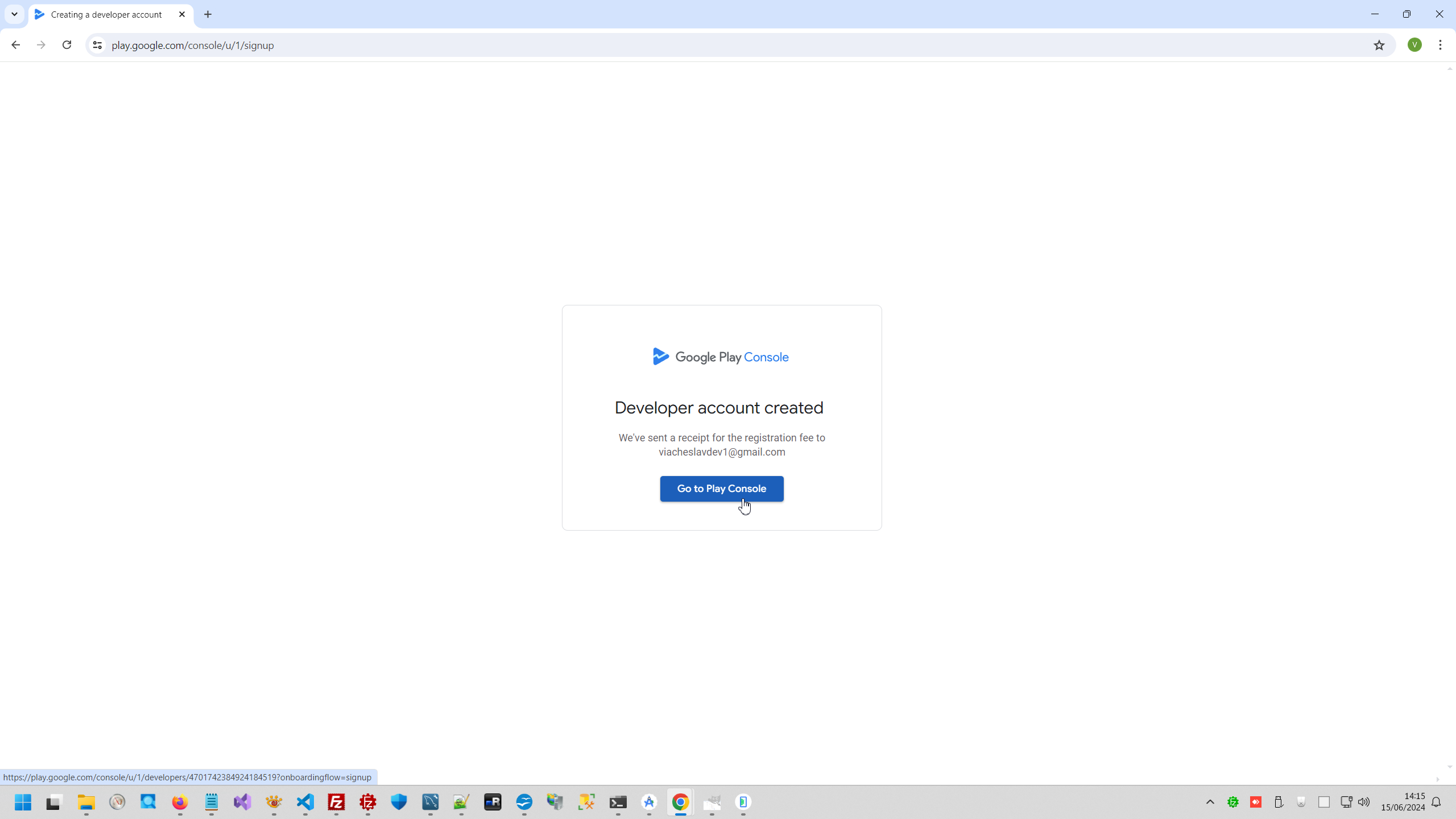This screenshot has width=1456, height=819.
Task: View site information icon in address bar
Action: (x=97, y=45)
